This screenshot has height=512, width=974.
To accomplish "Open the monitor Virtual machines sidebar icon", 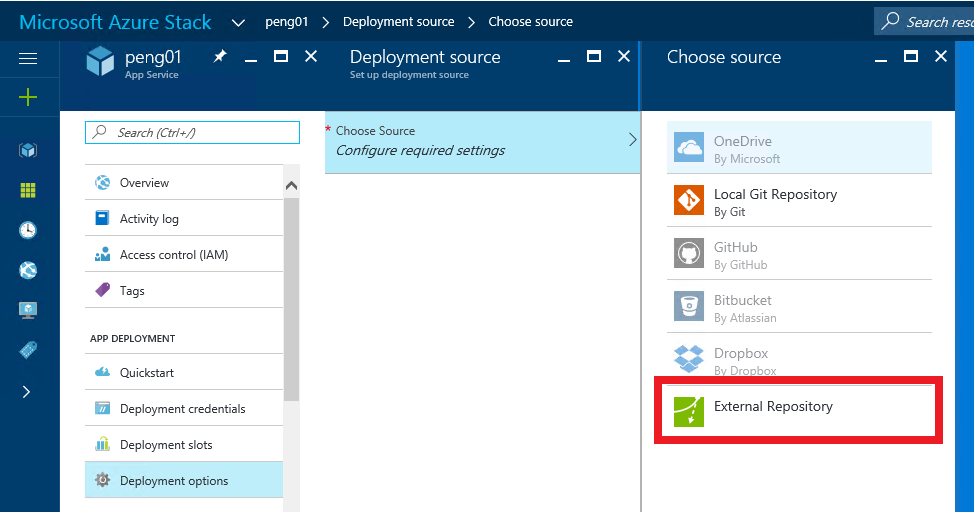I will pyautogui.click(x=28, y=310).
